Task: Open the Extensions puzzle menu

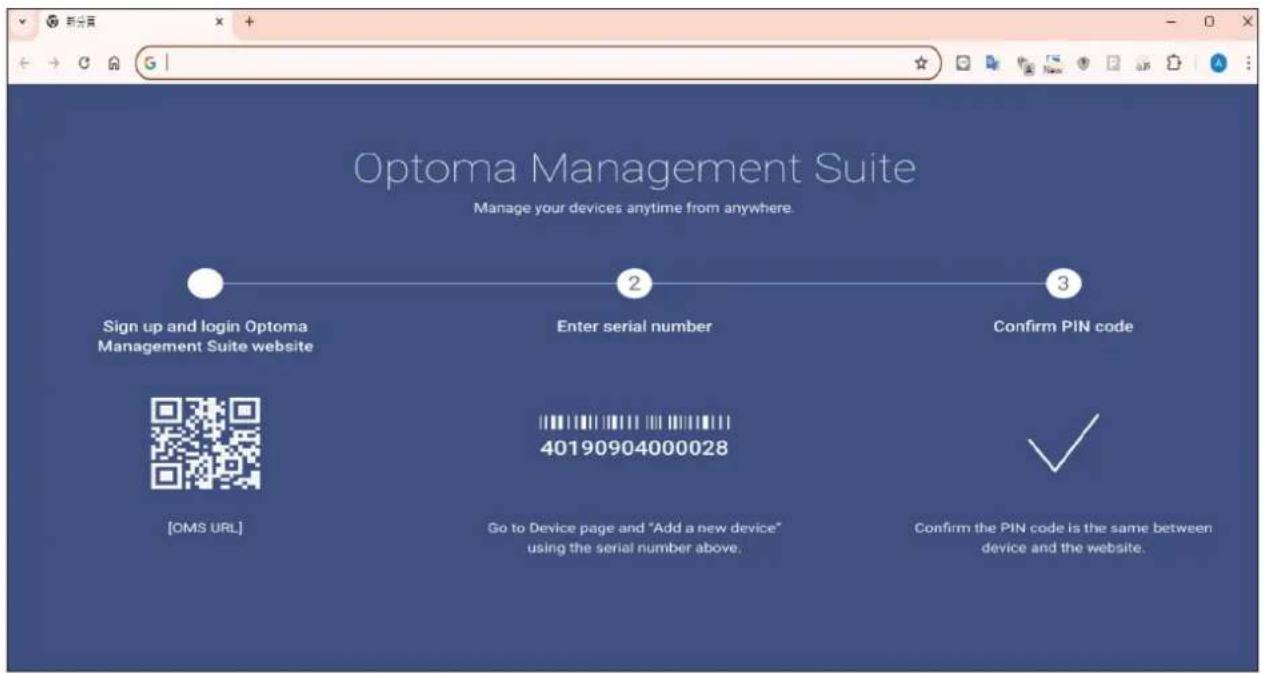Action: (1172, 62)
